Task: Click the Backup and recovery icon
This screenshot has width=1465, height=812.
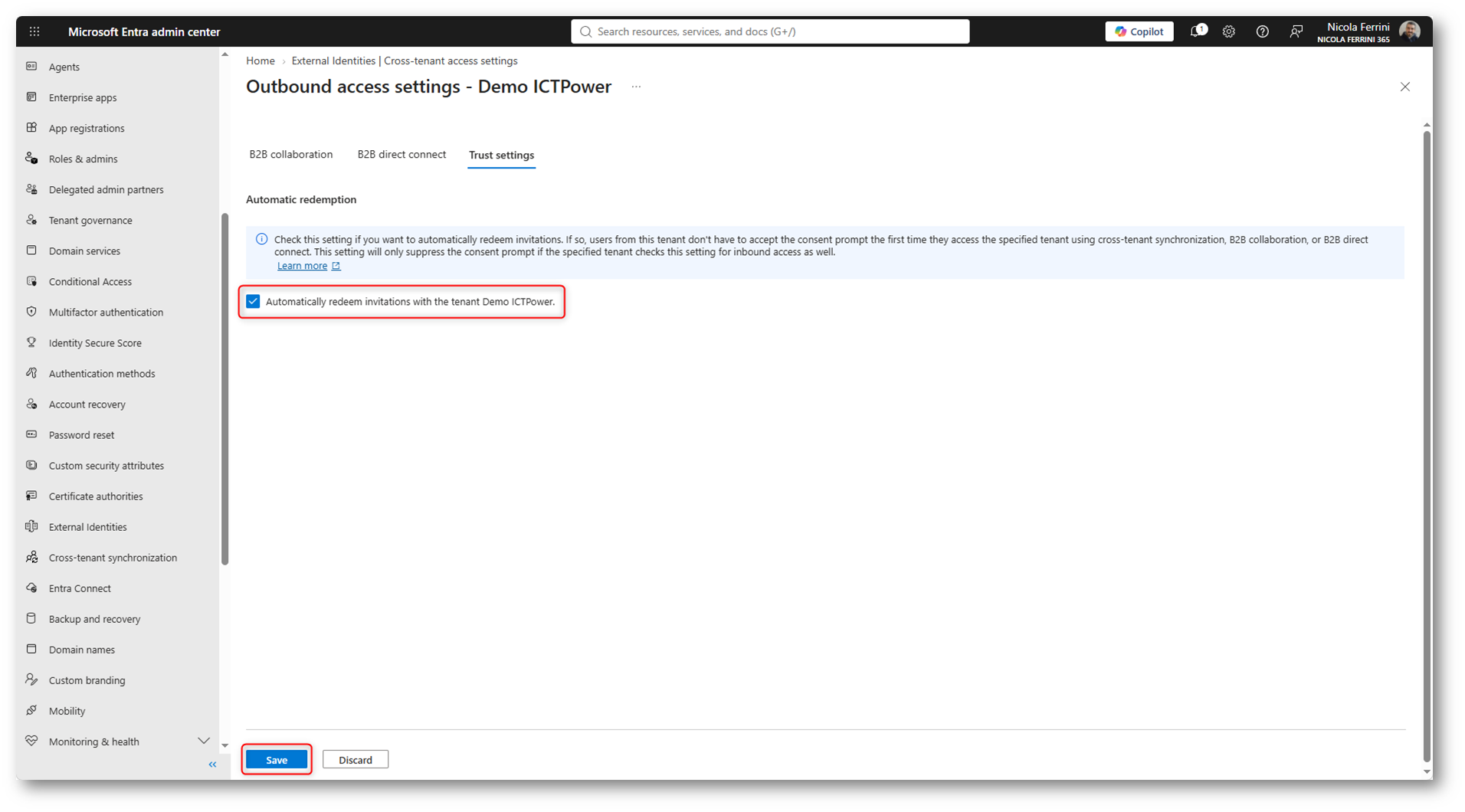Action: [x=31, y=618]
